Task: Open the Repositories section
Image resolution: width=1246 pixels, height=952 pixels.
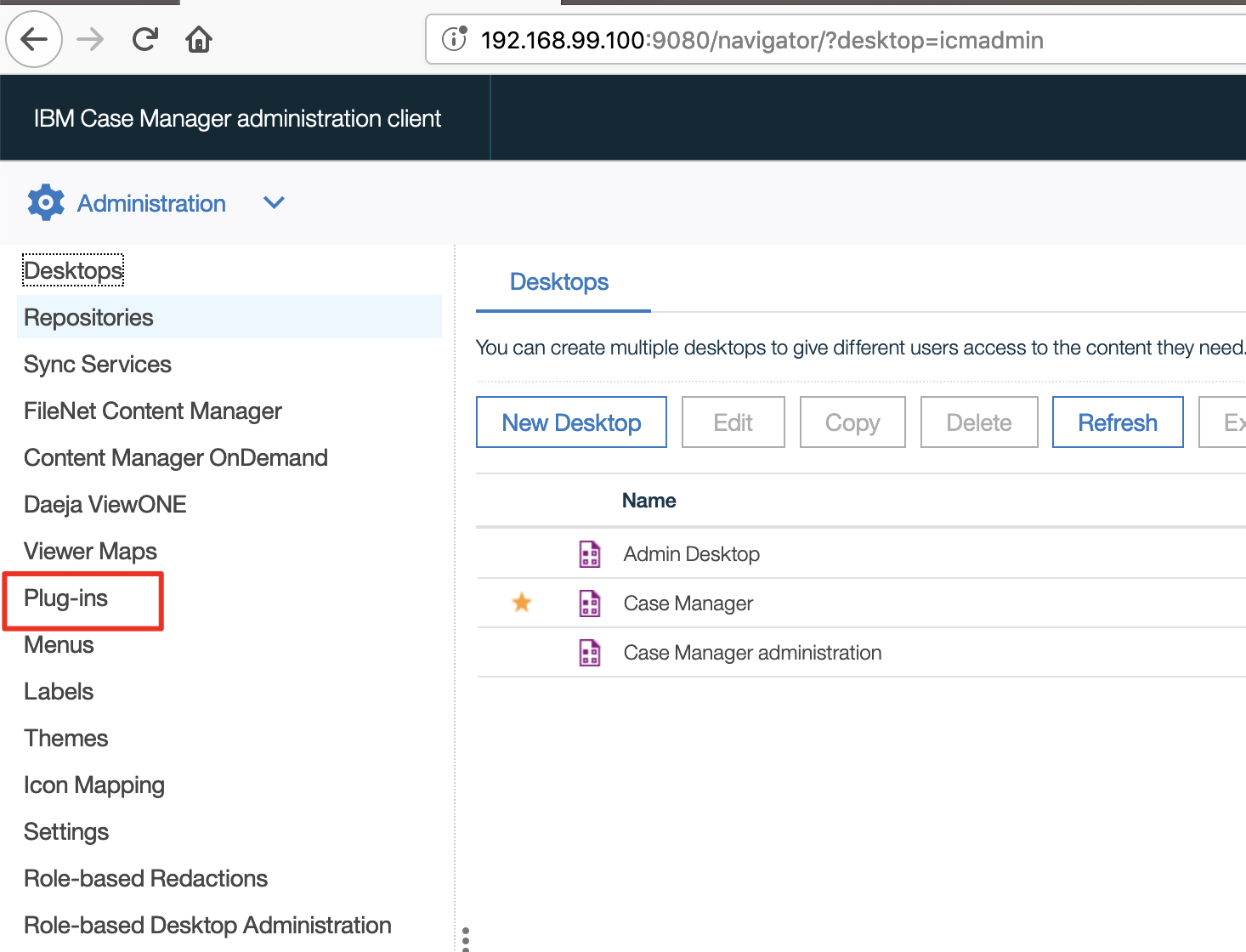Action: (x=88, y=317)
